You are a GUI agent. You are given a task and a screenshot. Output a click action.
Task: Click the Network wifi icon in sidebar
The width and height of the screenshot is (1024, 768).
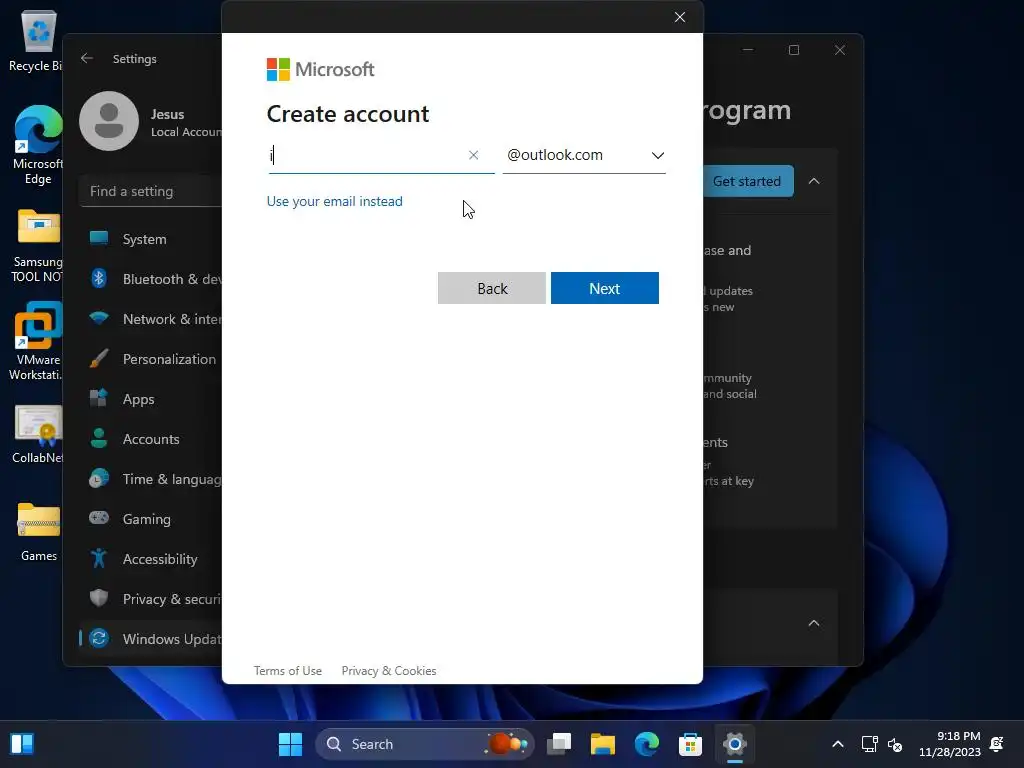(x=99, y=318)
